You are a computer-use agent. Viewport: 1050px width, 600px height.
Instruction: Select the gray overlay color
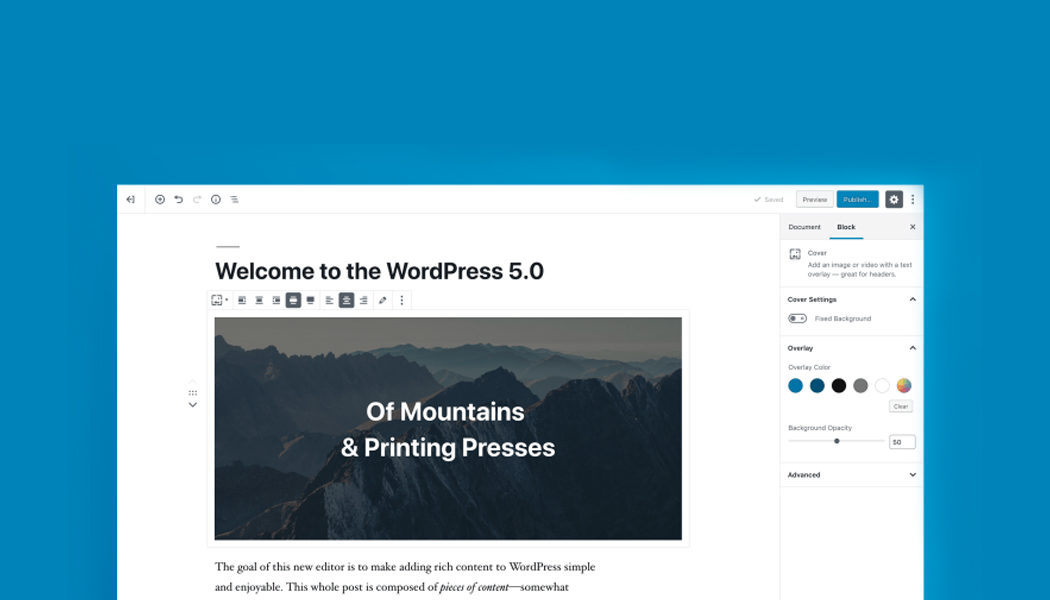coord(860,386)
